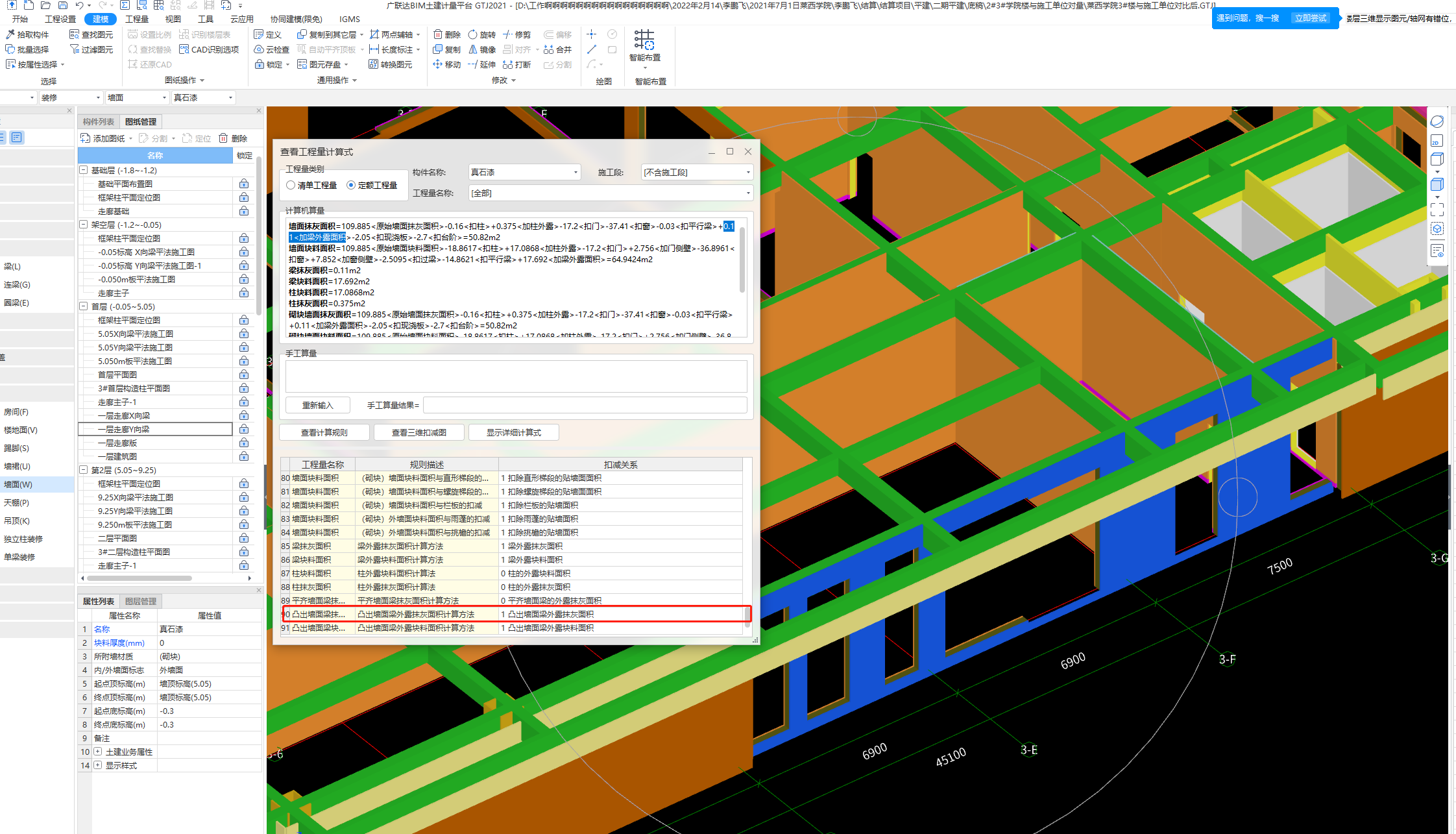Click the 查看计算规则 button
1456x834 pixels.
(324, 432)
